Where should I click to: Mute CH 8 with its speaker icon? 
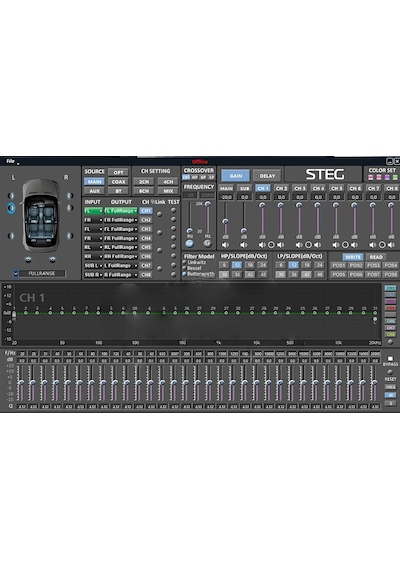coord(392,245)
